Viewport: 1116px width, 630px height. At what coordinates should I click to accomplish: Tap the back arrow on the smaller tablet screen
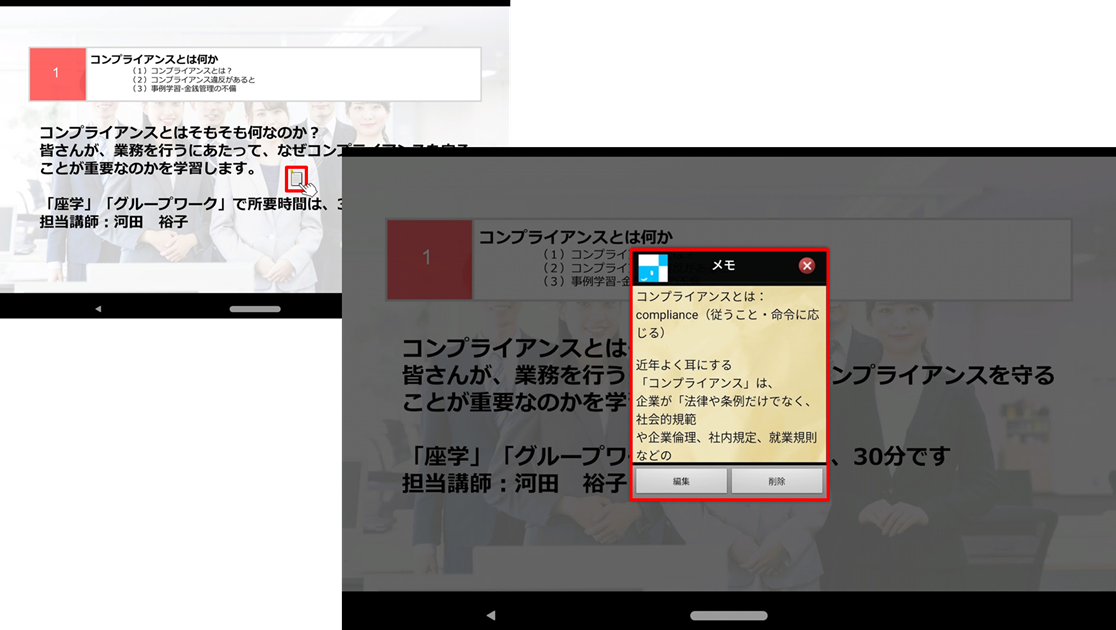[98, 309]
